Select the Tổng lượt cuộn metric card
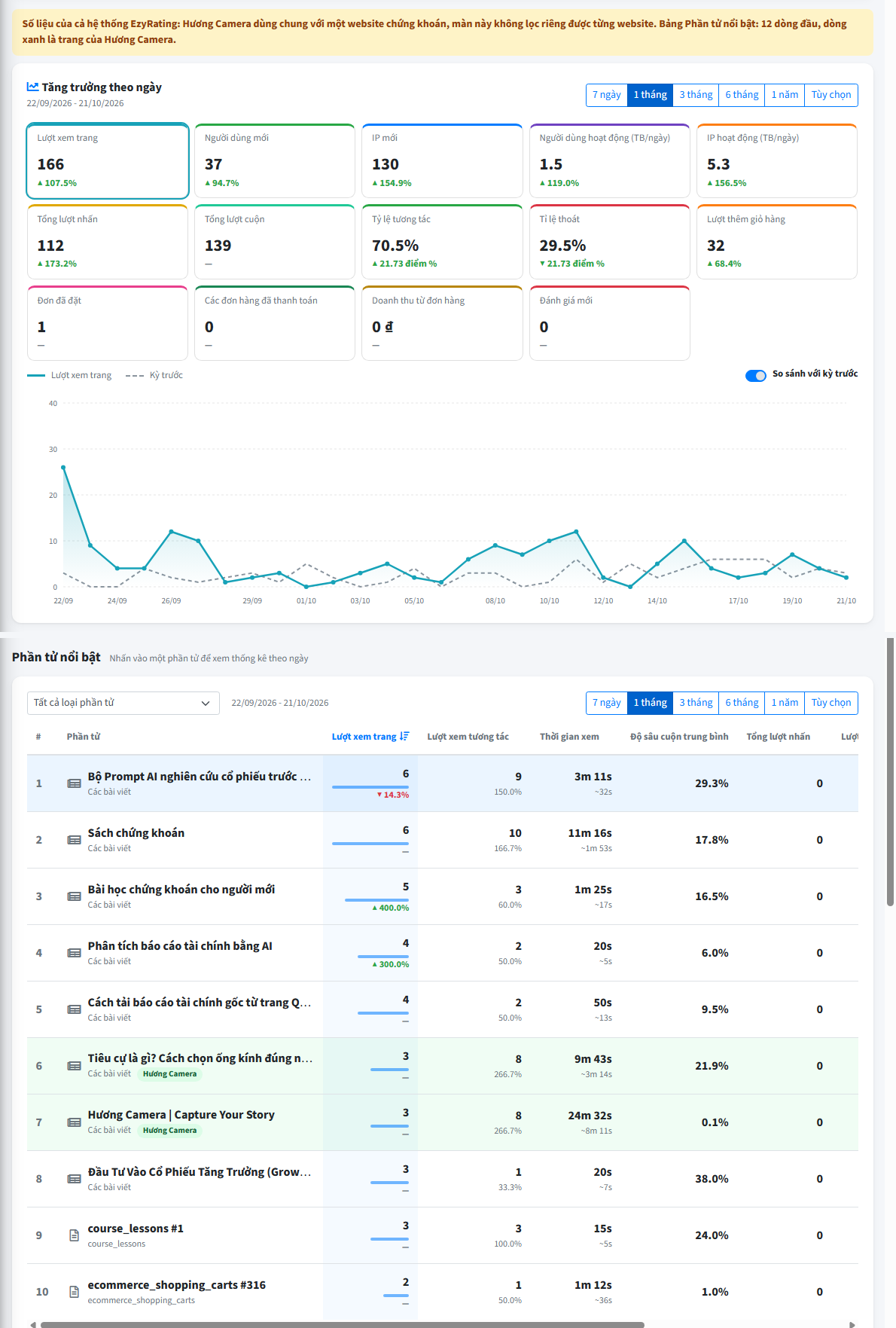The height and width of the screenshot is (1328, 896). 275,242
